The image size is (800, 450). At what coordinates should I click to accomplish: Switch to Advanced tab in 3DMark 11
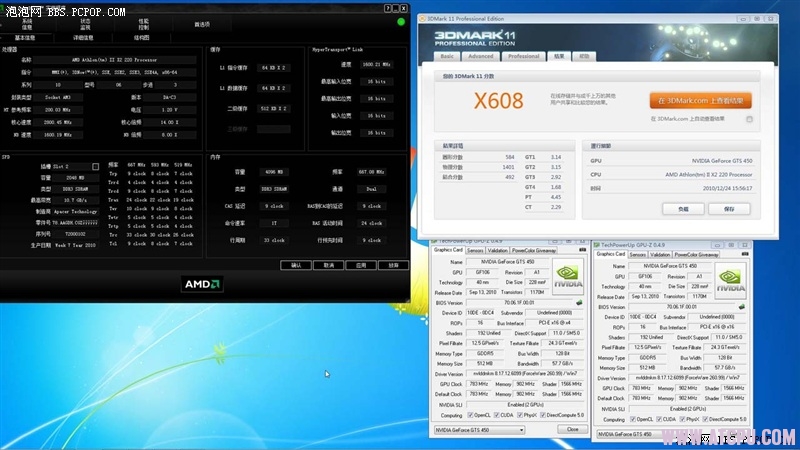coord(481,56)
